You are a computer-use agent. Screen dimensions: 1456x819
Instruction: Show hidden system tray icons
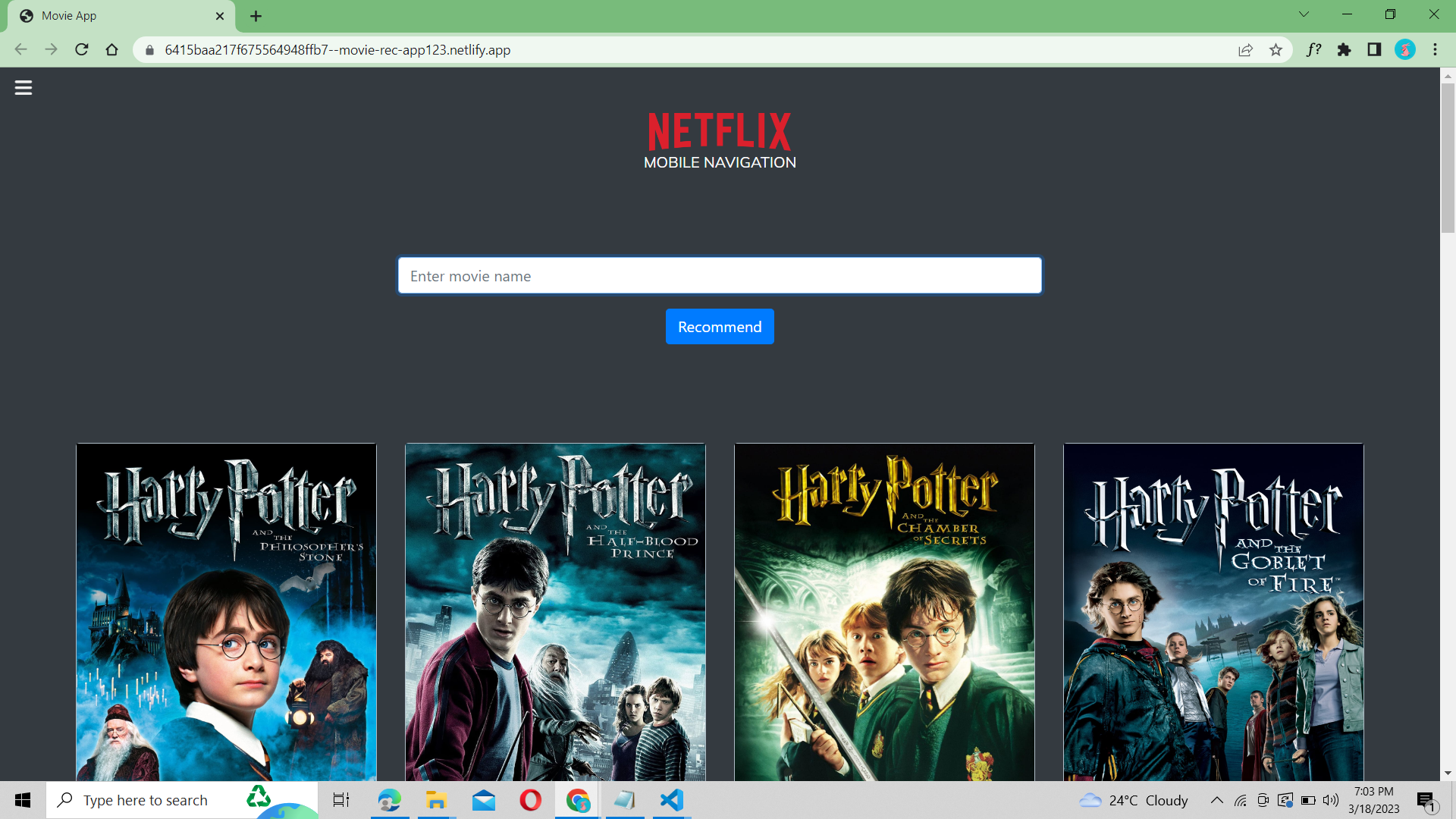coord(1216,799)
